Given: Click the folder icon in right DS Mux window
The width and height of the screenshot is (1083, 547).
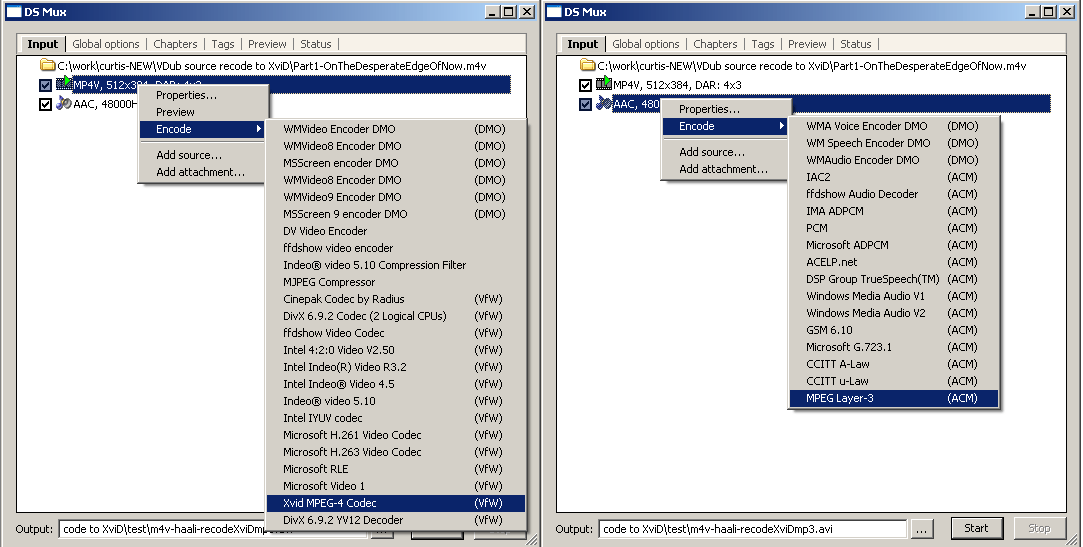Looking at the screenshot, I should tap(588, 66).
